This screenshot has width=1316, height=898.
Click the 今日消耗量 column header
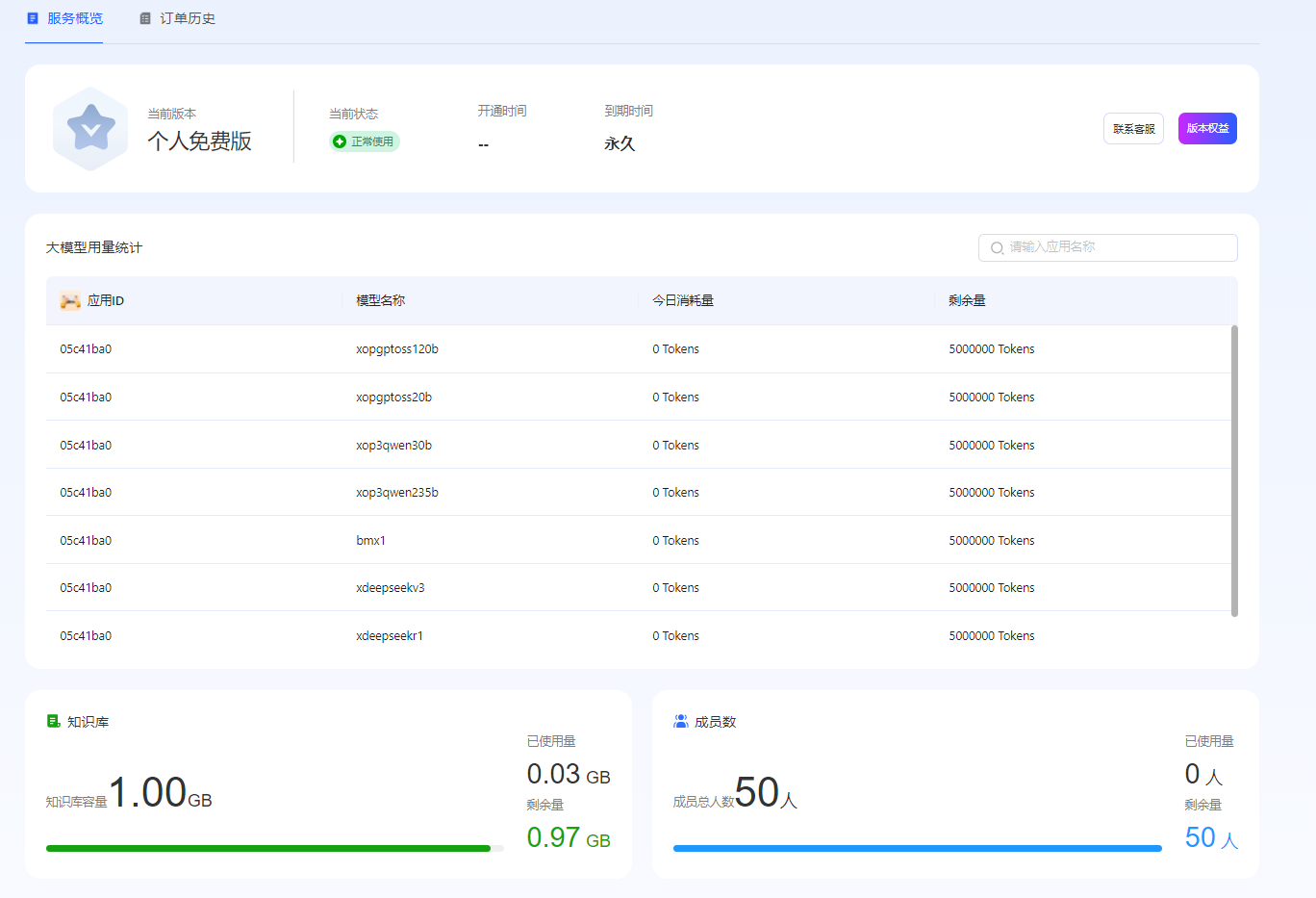point(683,301)
